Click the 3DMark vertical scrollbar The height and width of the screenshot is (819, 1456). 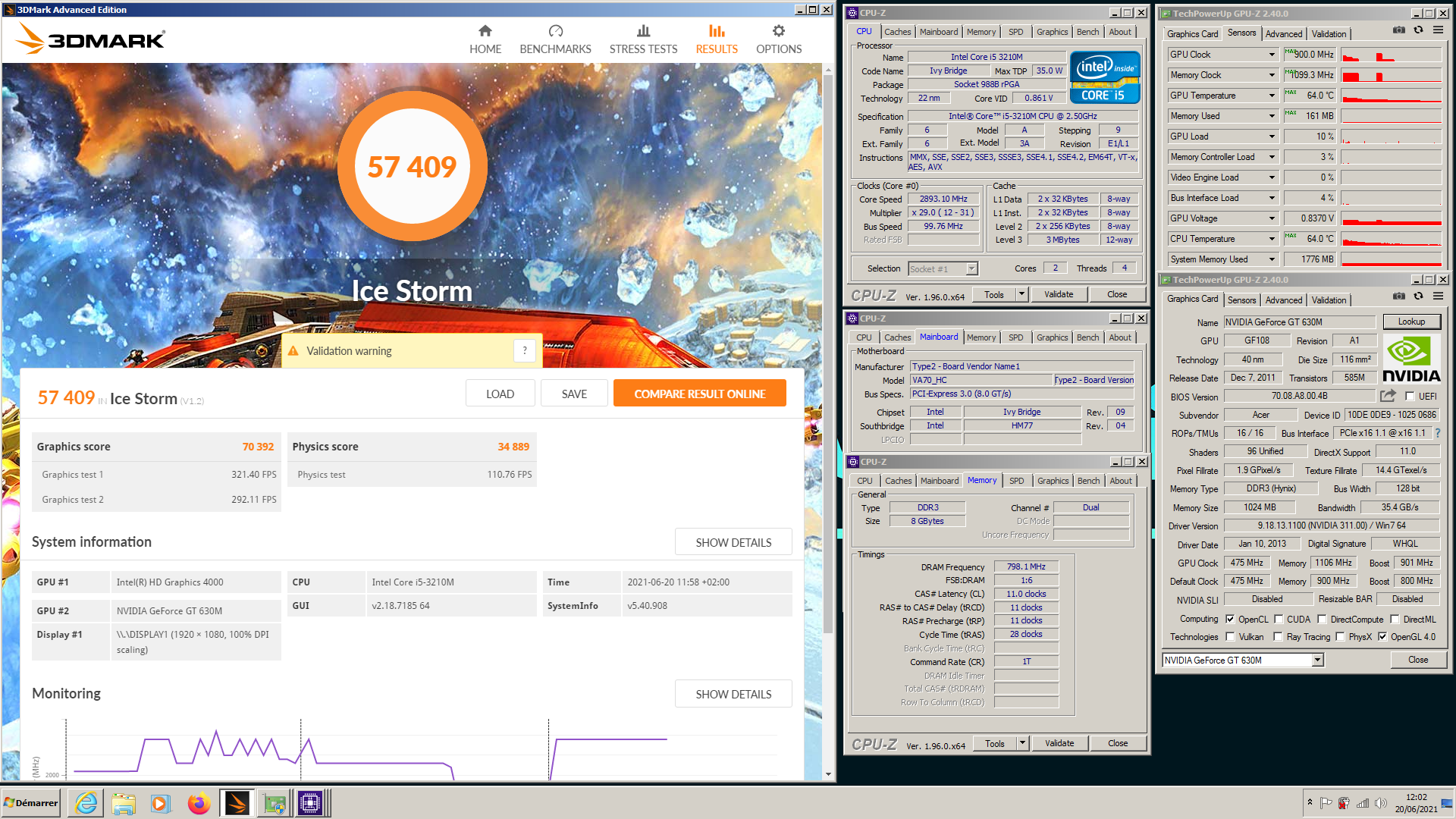click(828, 353)
